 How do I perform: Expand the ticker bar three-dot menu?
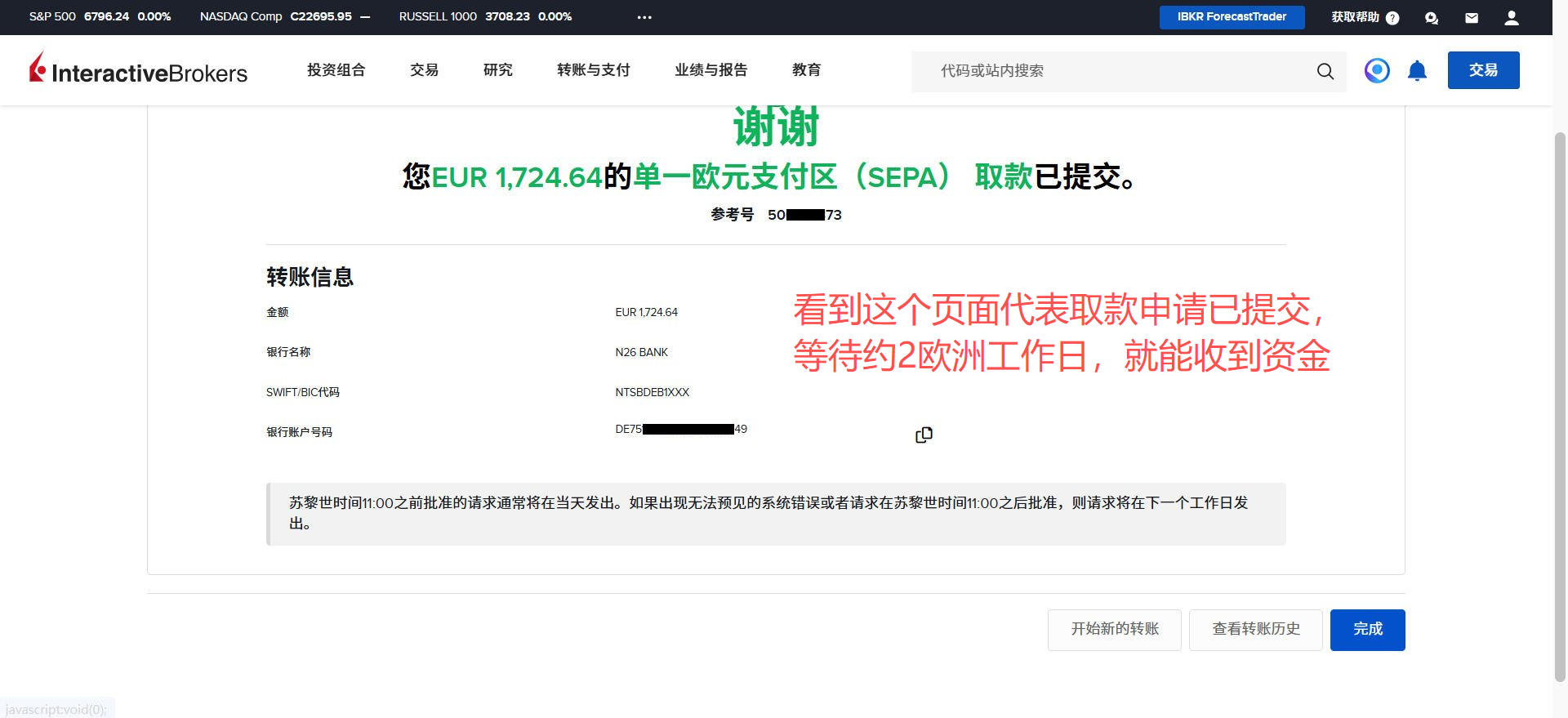pyautogui.click(x=644, y=17)
